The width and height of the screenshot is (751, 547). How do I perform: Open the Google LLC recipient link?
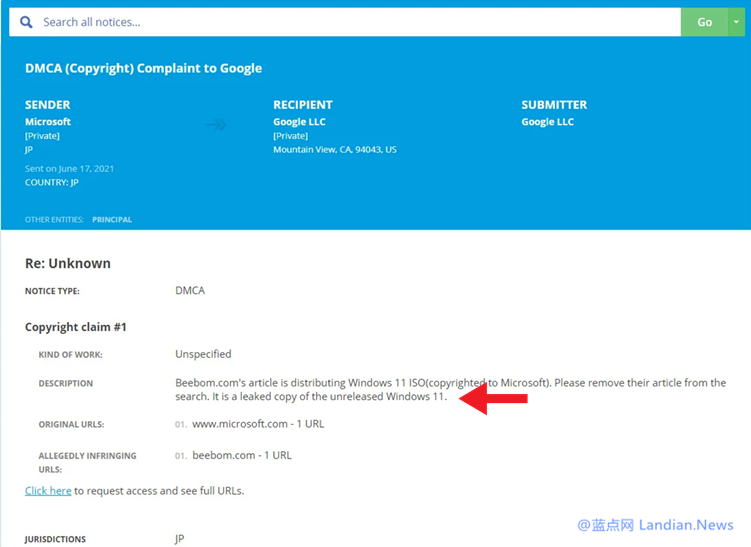[299, 122]
